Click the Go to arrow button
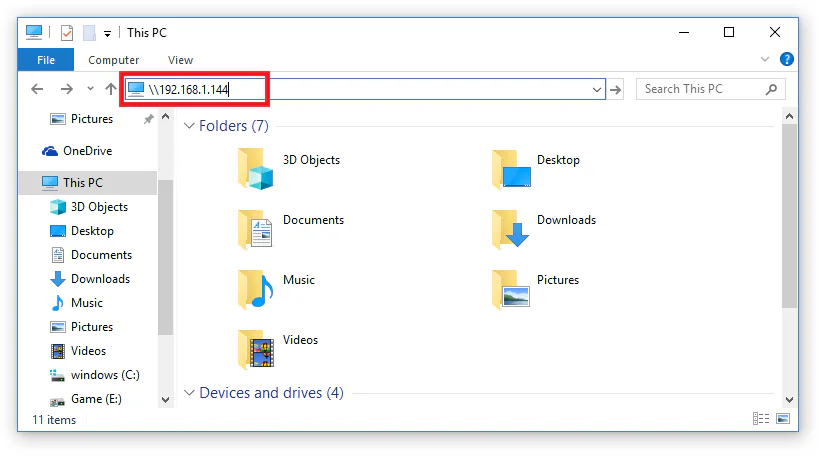Screen dimensions: 828x476 (615, 89)
